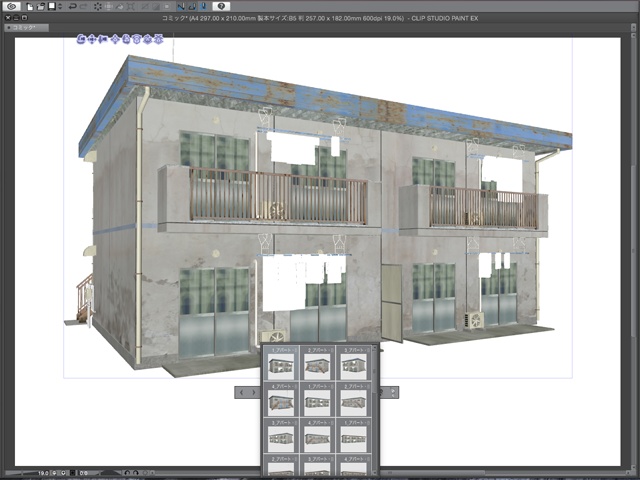Click the preset list scrollbar up arrow
Screen dimensions: 640x480
pos(374,348)
